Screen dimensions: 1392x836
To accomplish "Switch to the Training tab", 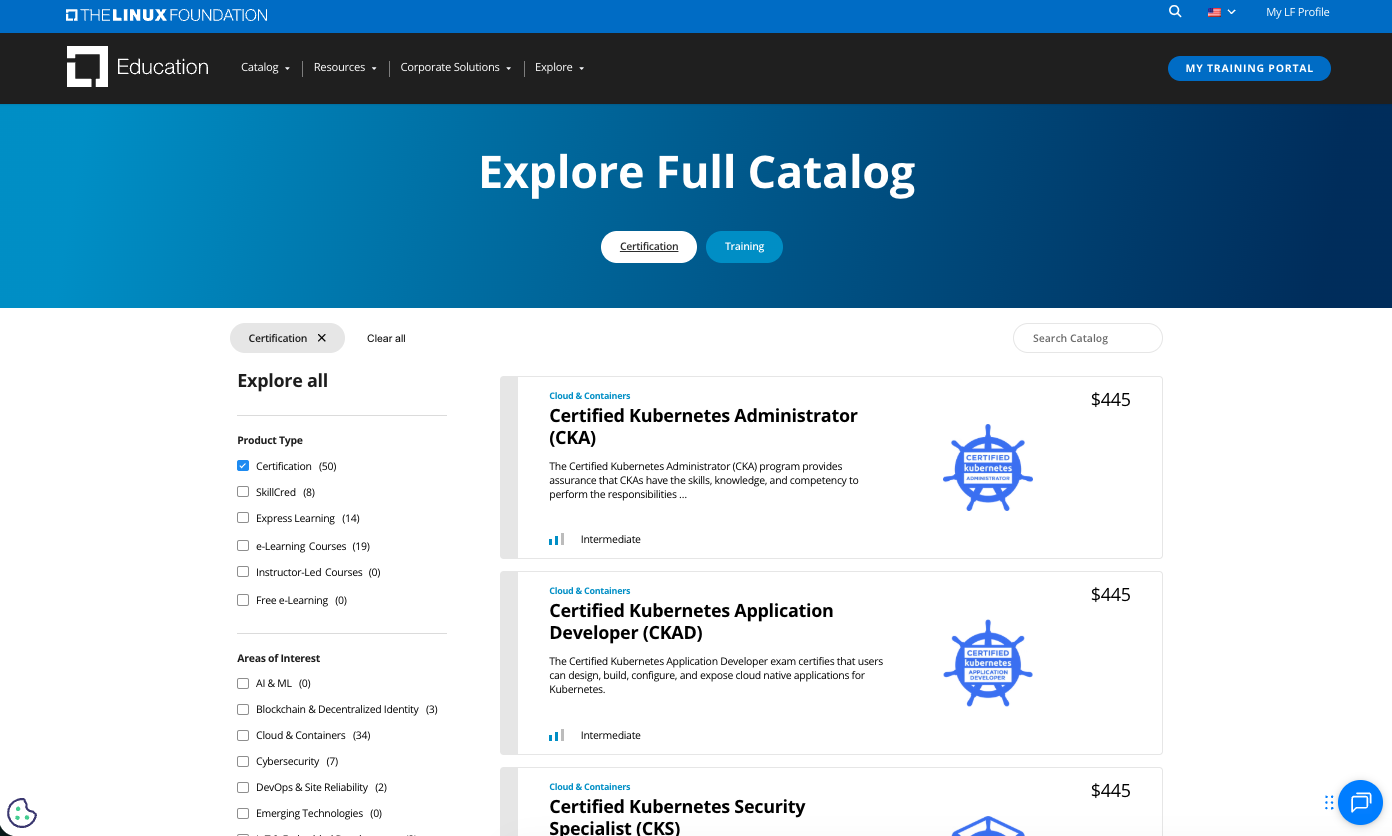I will [744, 247].
